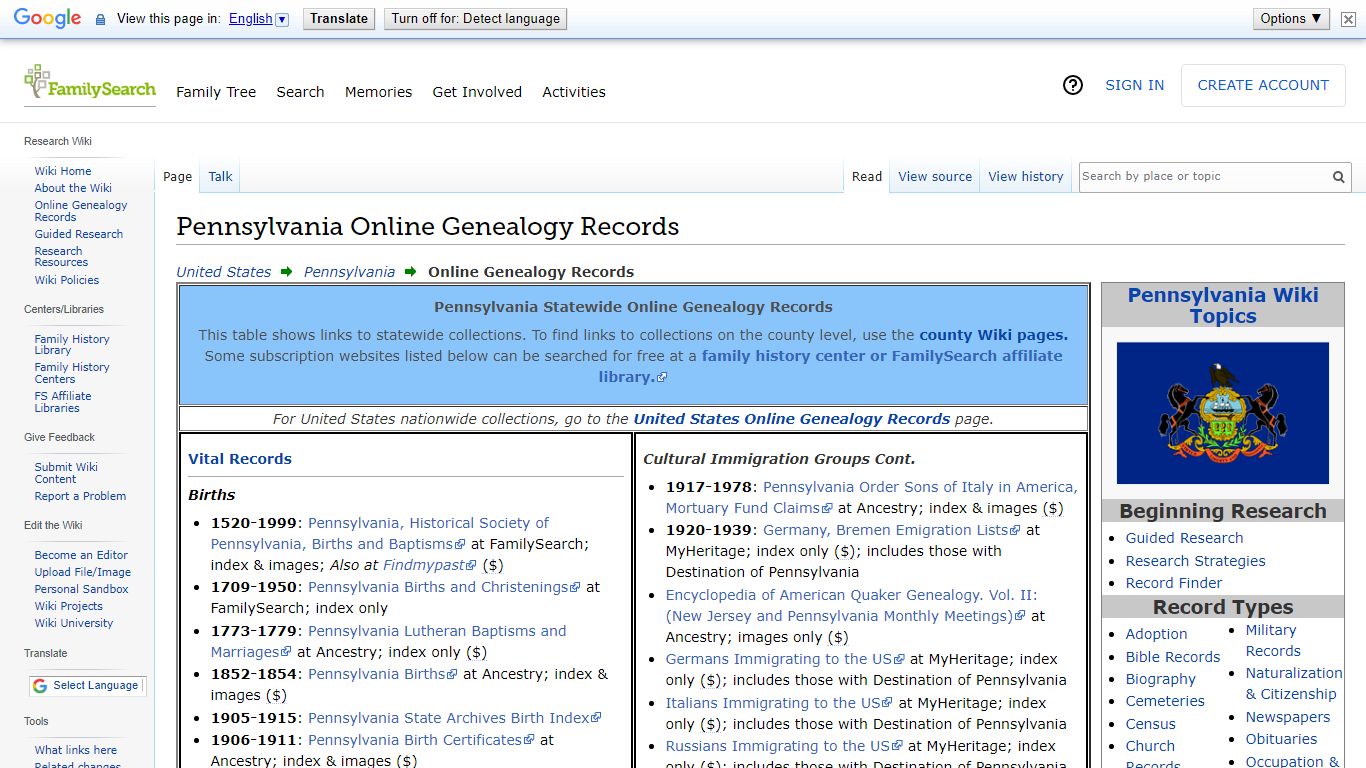The image size is (1366, 768).
Task: Click Upload File/Image link
Action: (83, 572)
